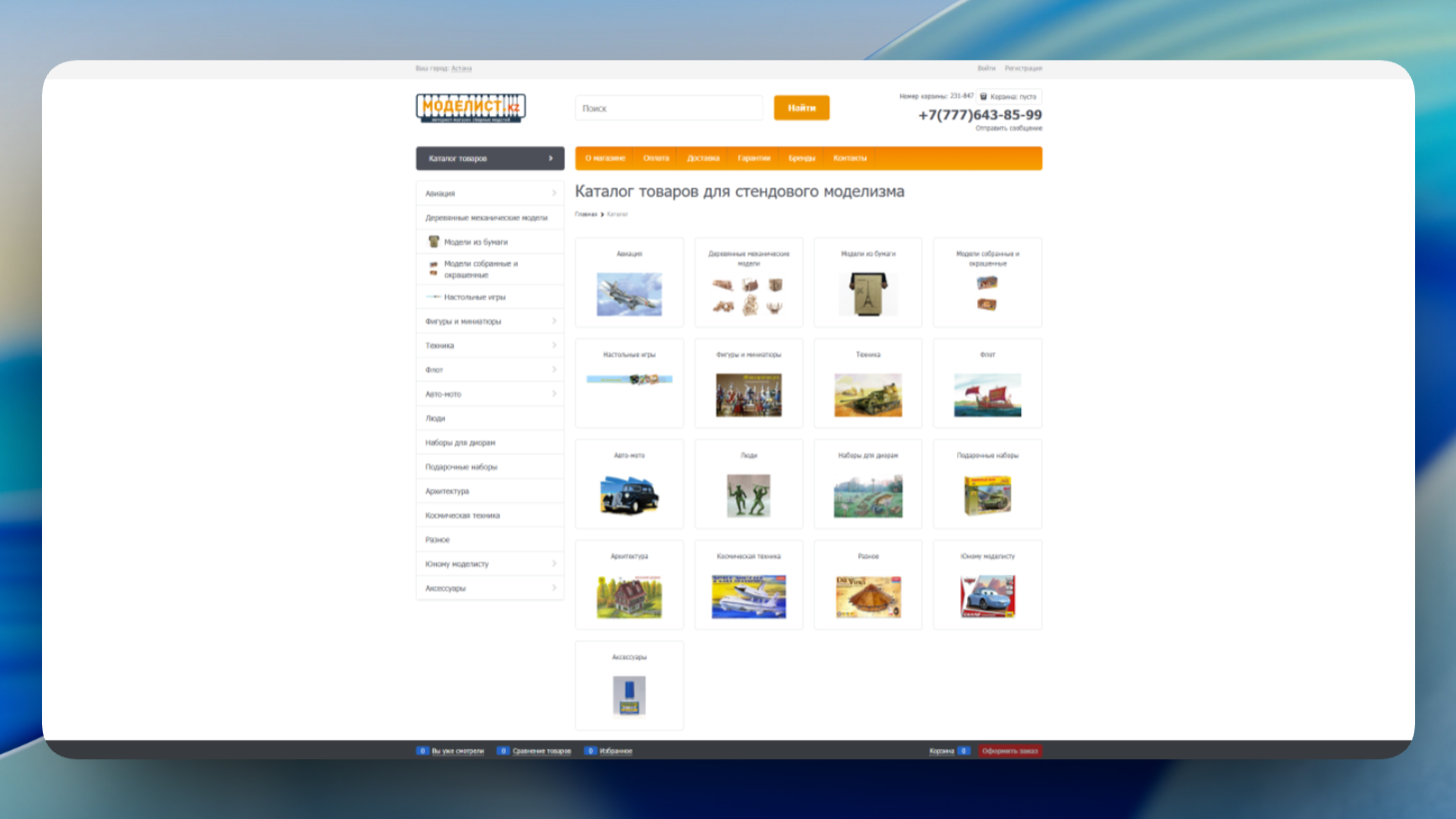Viewport: 1456px width, 819px height.
Task: Open the Флот ship picture in the grid
Action: click(987, 396)
